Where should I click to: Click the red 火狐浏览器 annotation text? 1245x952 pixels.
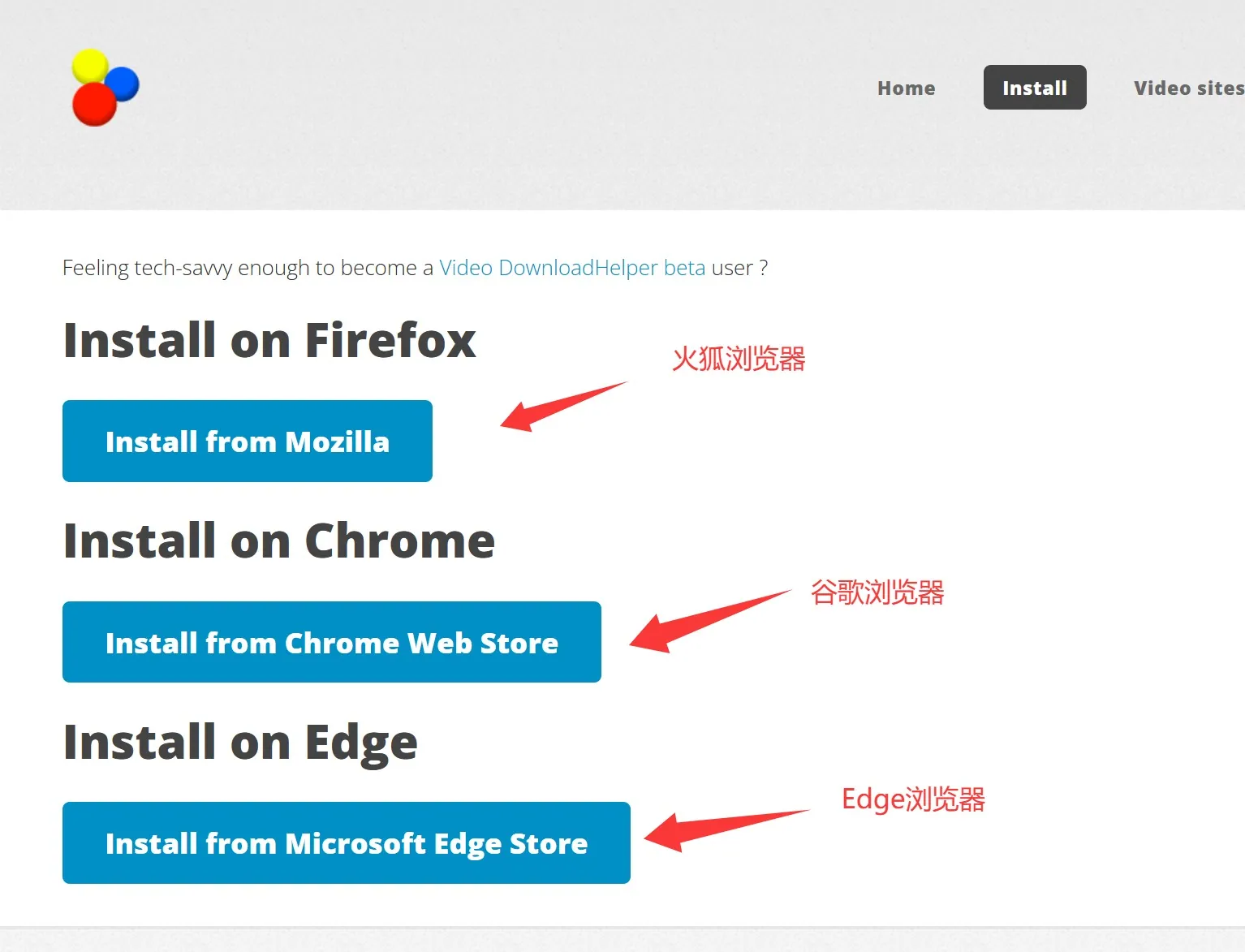[x=739, y=359]
